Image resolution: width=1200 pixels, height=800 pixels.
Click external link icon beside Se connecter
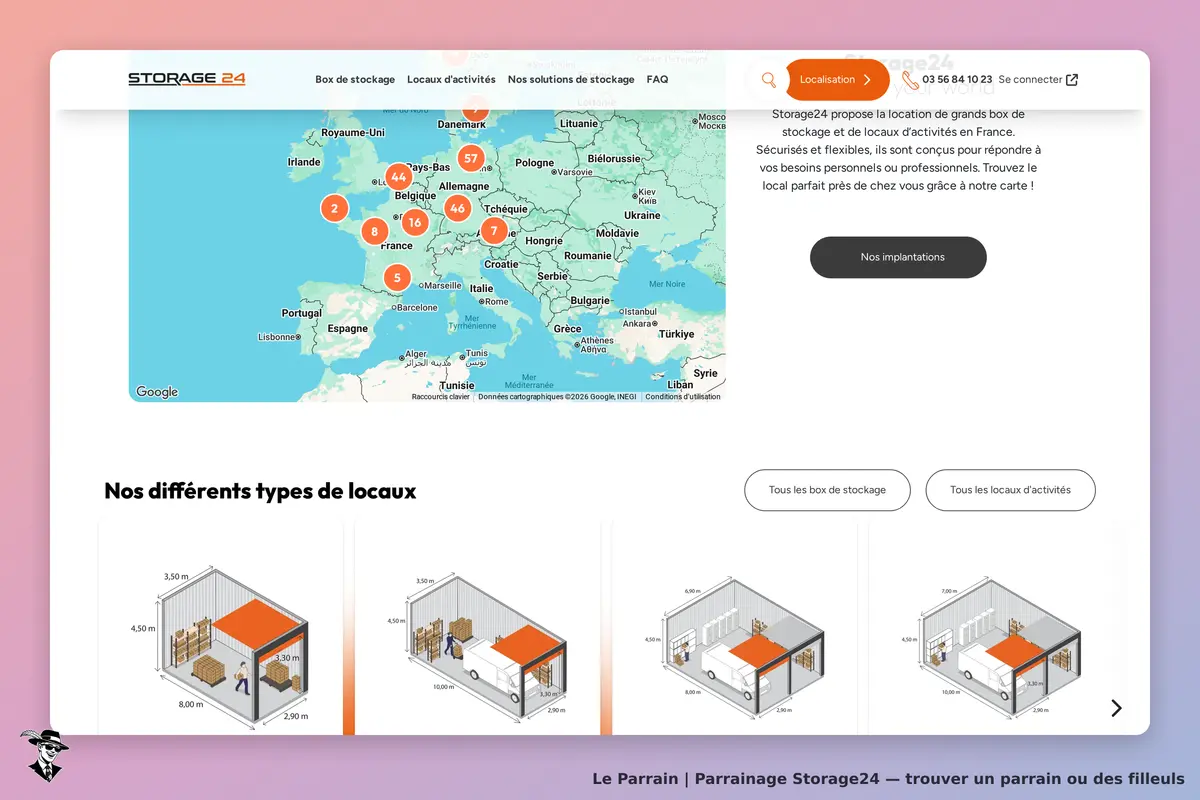pos(1072,80)
